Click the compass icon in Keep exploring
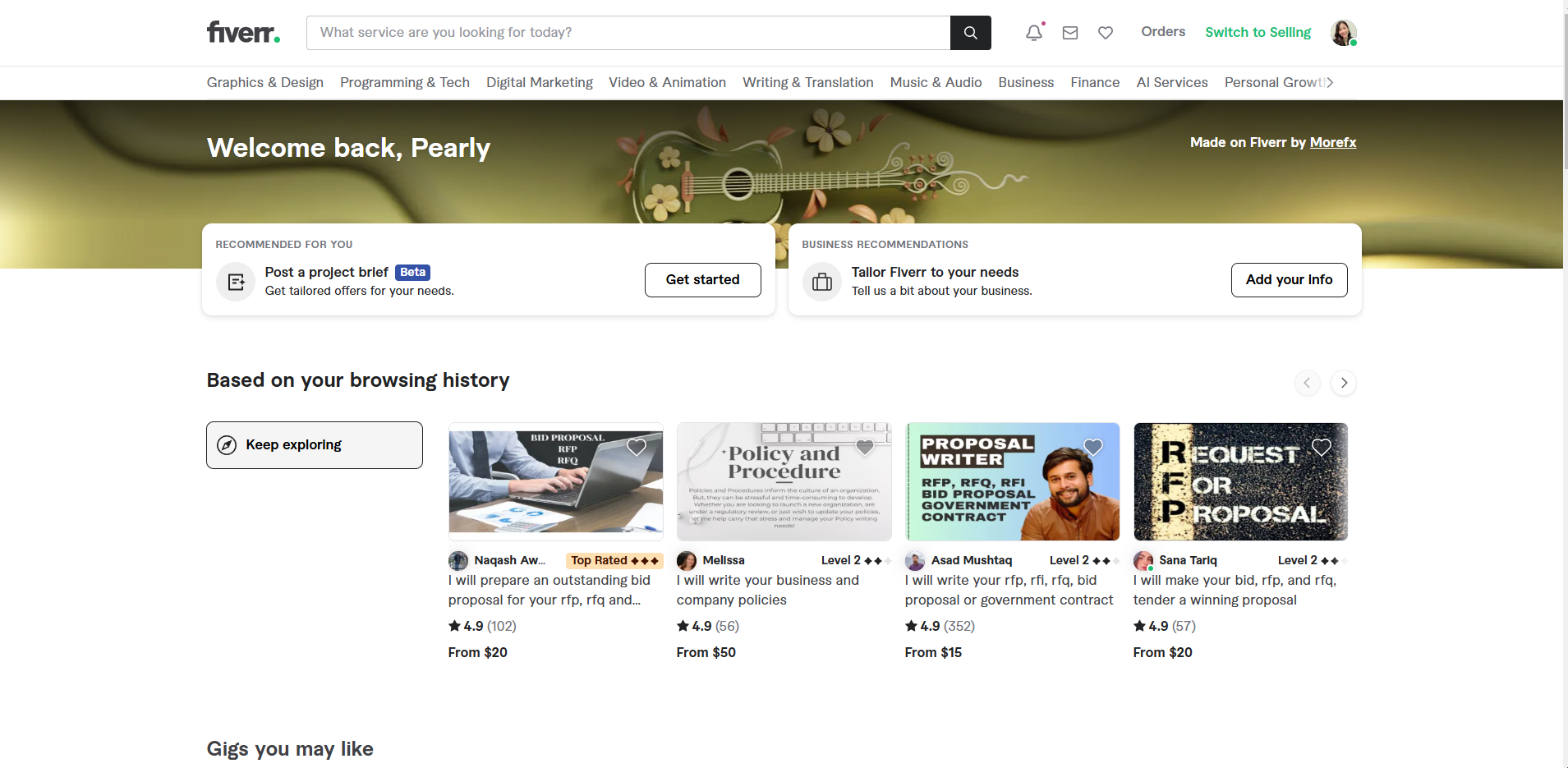Image resolution: width=1568 pixels, height=768 pixels. tap(227, 445)
